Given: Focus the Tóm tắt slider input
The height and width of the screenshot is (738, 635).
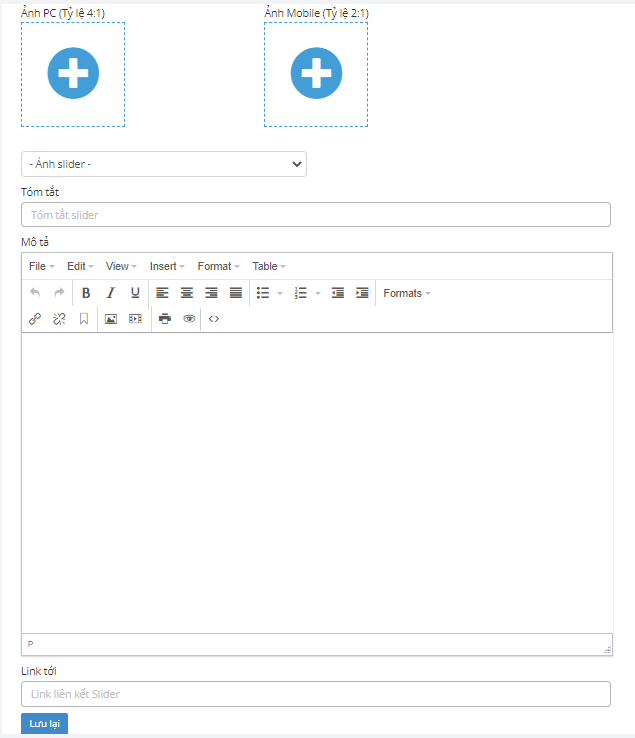Looking at the screenshot, I should coord(316,215).
